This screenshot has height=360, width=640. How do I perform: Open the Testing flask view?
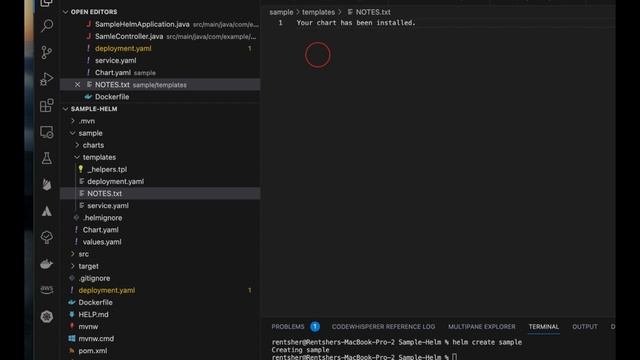[47, 158]
